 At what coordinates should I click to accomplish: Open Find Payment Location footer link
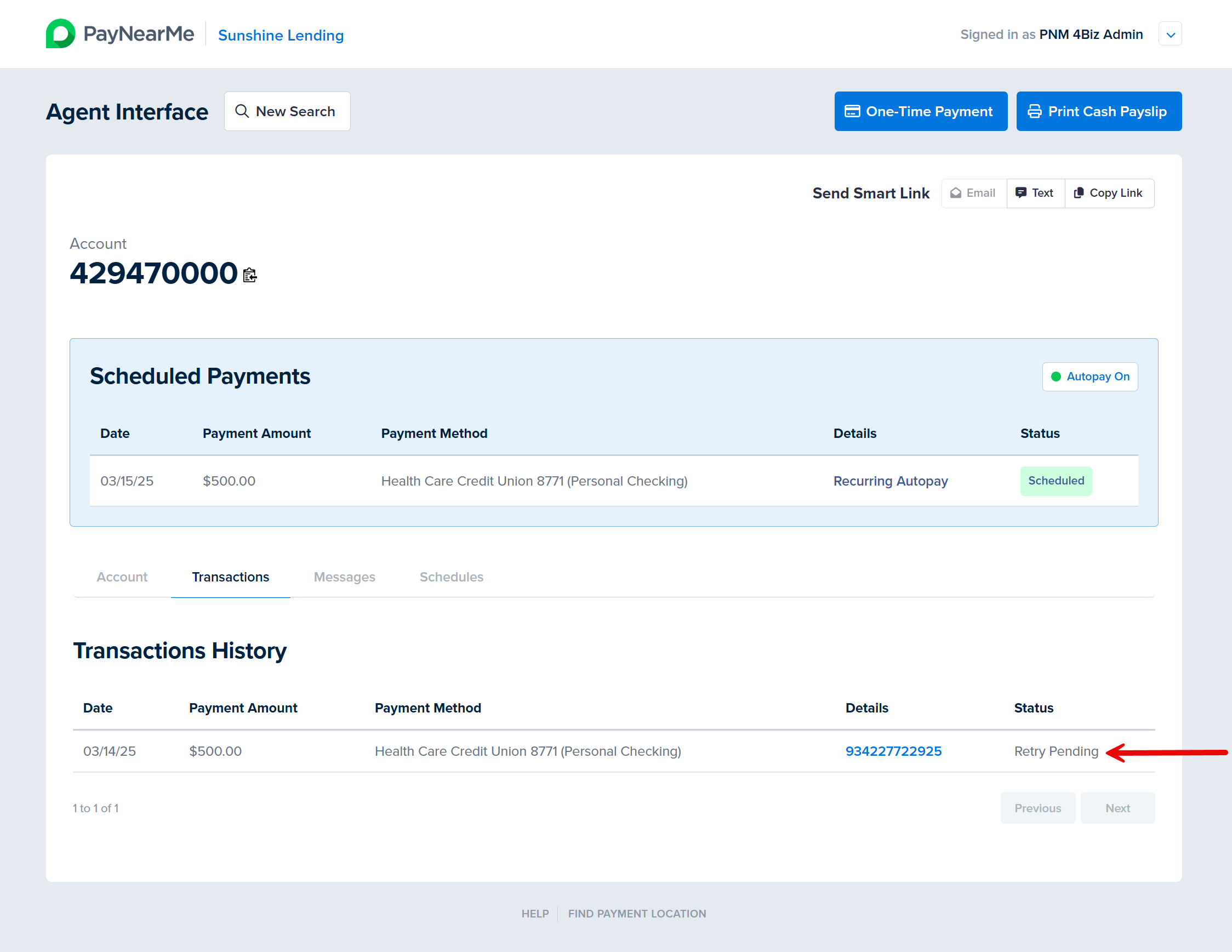637,914
